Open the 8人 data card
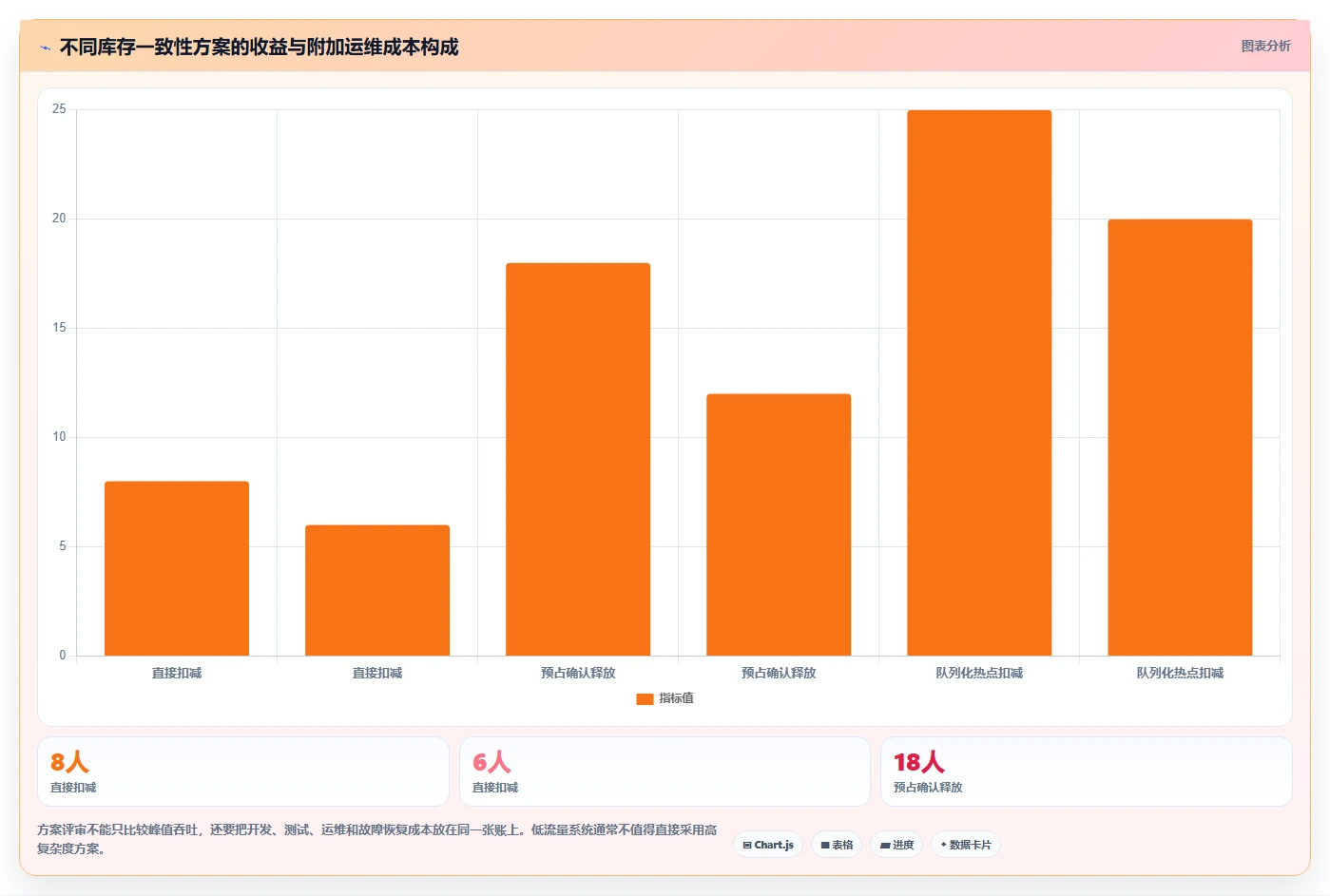 (x=243, y=772)
